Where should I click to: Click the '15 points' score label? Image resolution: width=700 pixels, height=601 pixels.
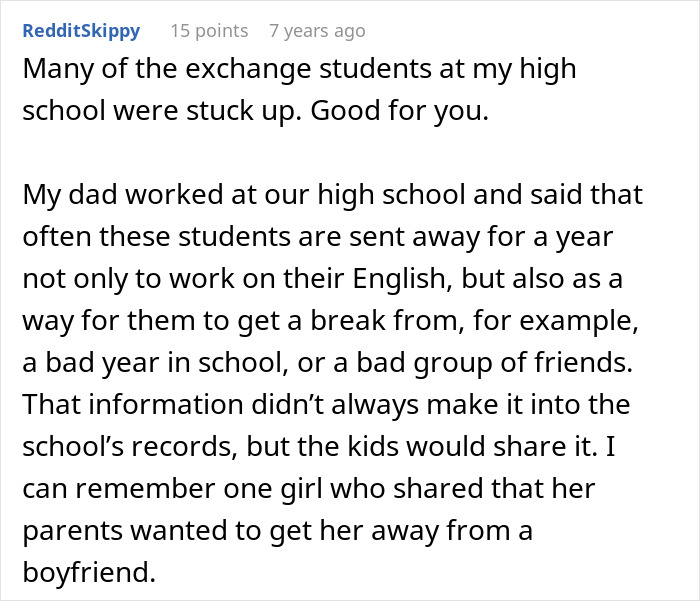(209, 31)
